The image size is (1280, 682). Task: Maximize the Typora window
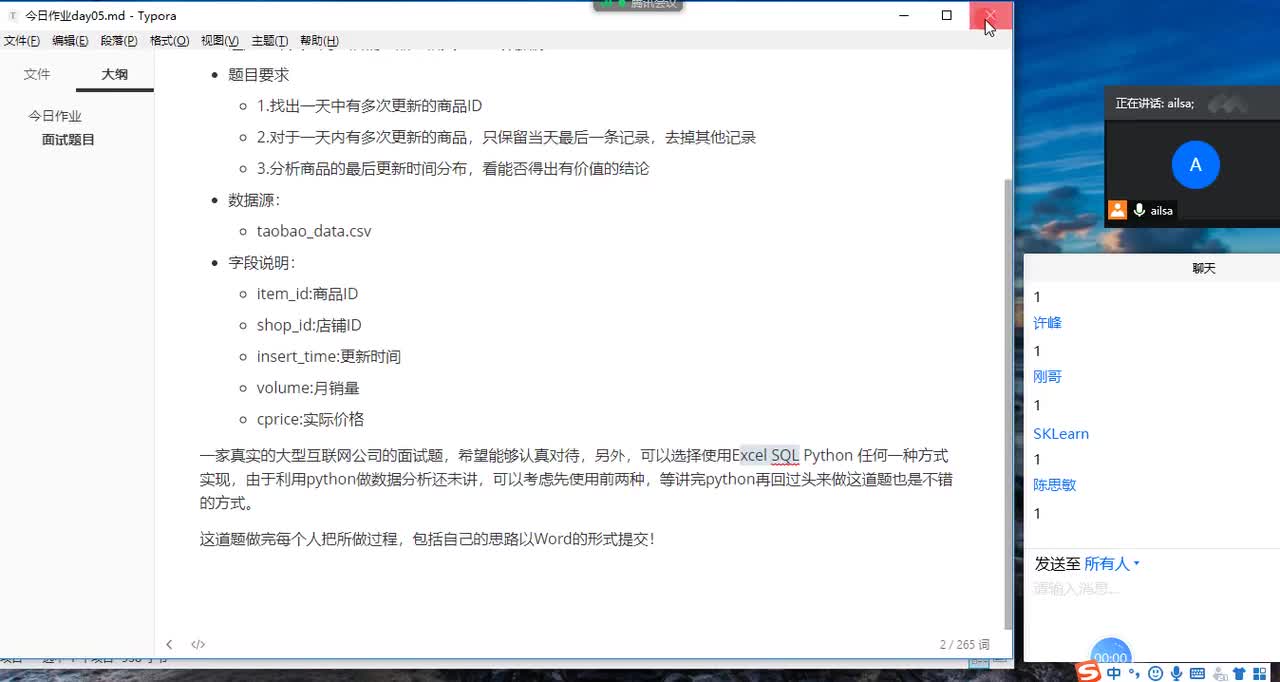point(947,15)
